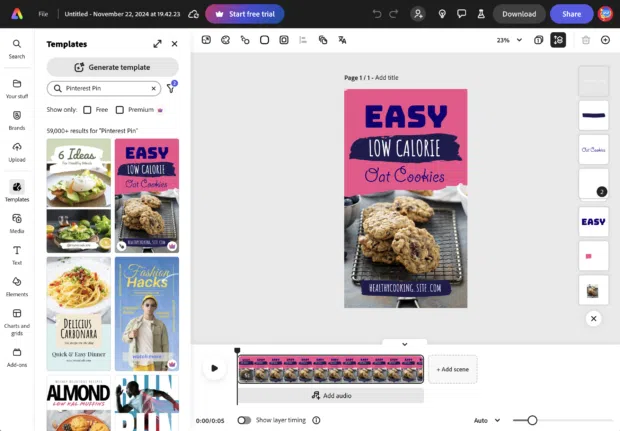Expand the Templates panel to full view
This screenshot has width=620, height=431.
157,44
